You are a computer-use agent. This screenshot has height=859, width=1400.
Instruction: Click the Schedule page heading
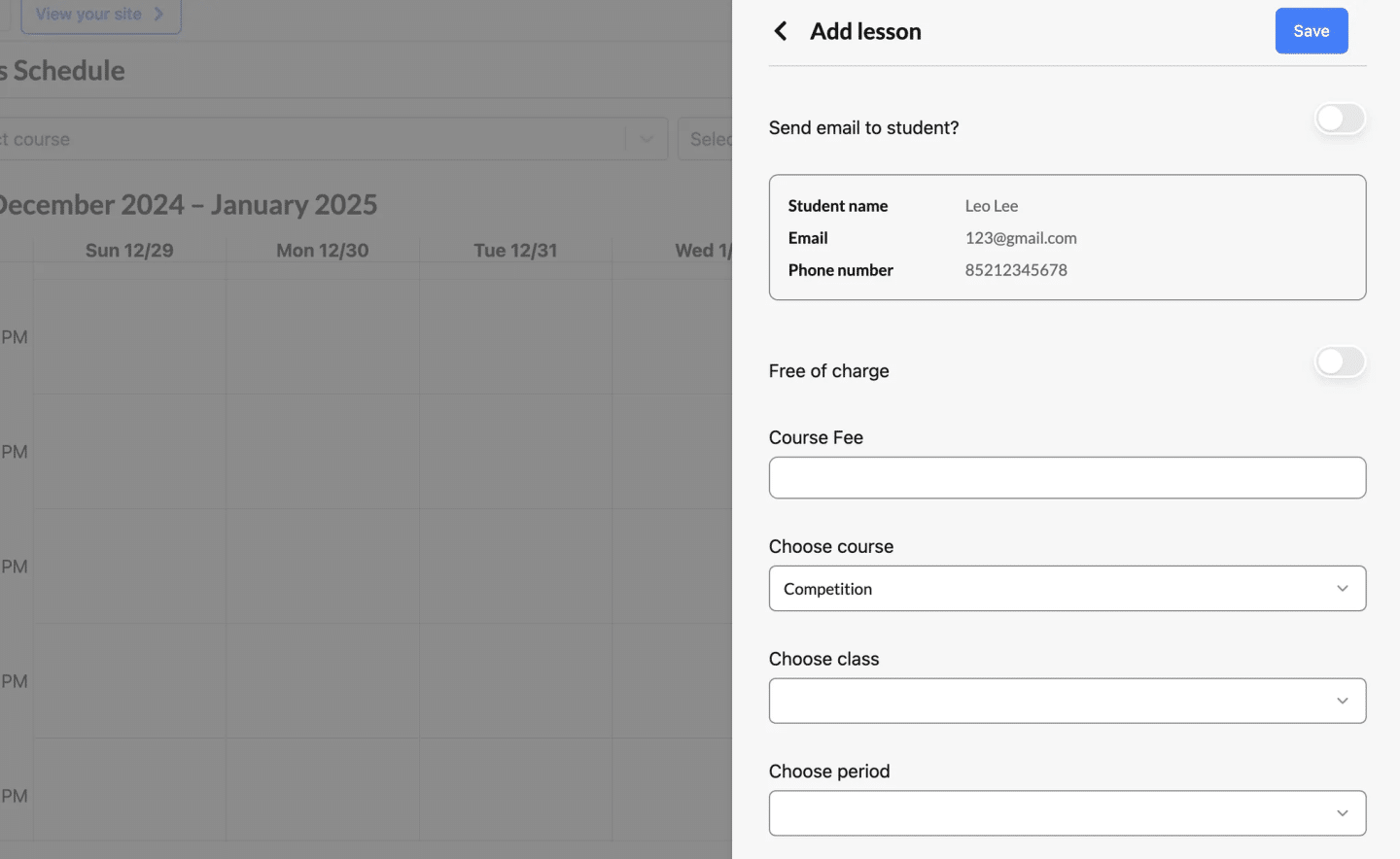pyautogui.click(x=62, y=71)
